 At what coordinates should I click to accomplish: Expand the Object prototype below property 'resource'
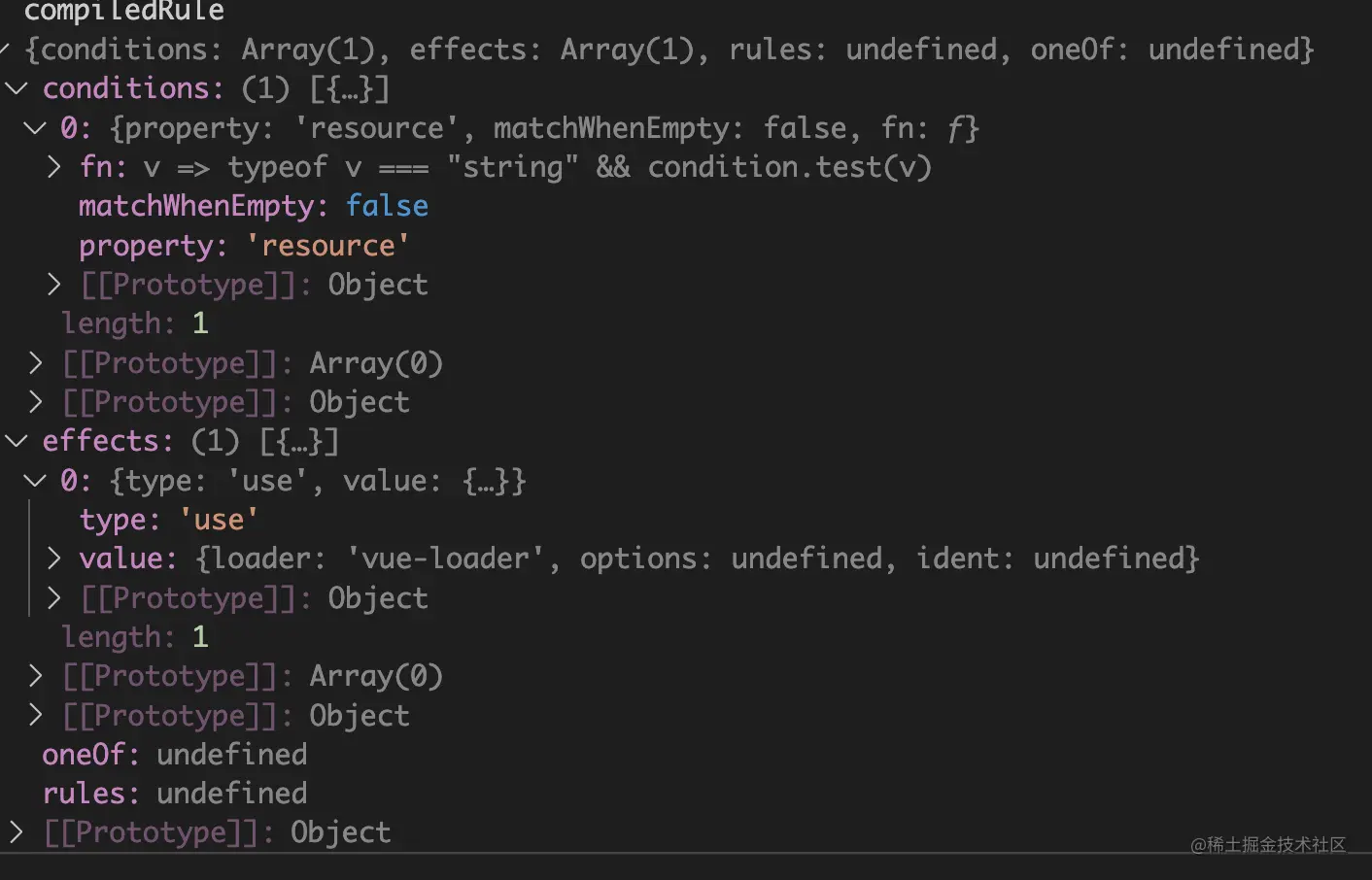pos(54,285)
